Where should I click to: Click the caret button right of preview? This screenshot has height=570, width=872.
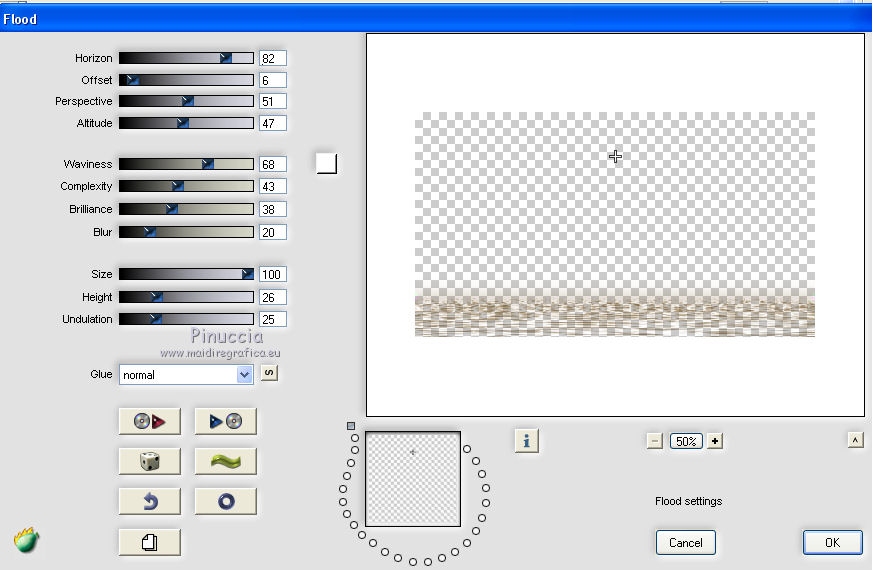point(855,440)
